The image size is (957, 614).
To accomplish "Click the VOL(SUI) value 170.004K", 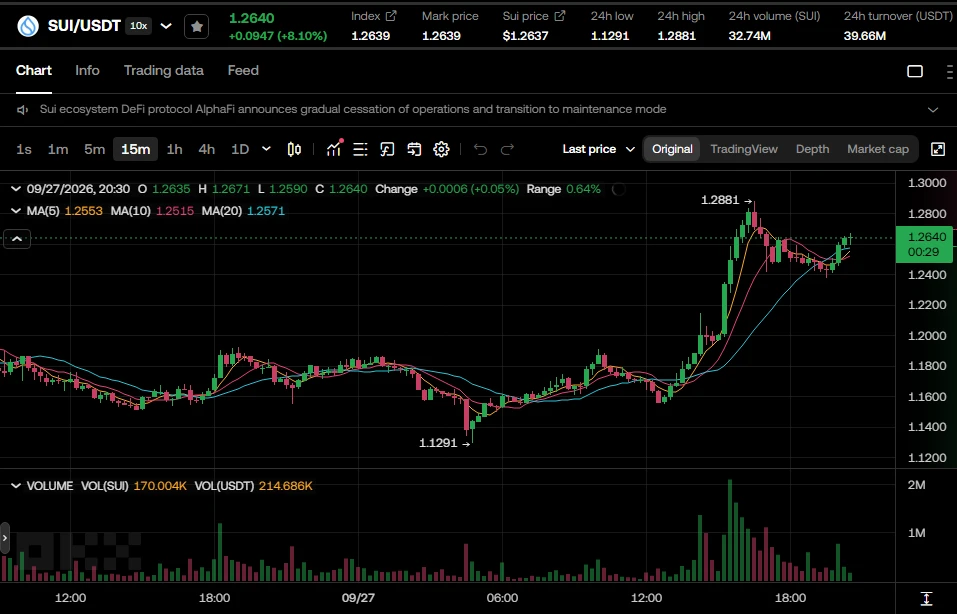I will point(160,486).
